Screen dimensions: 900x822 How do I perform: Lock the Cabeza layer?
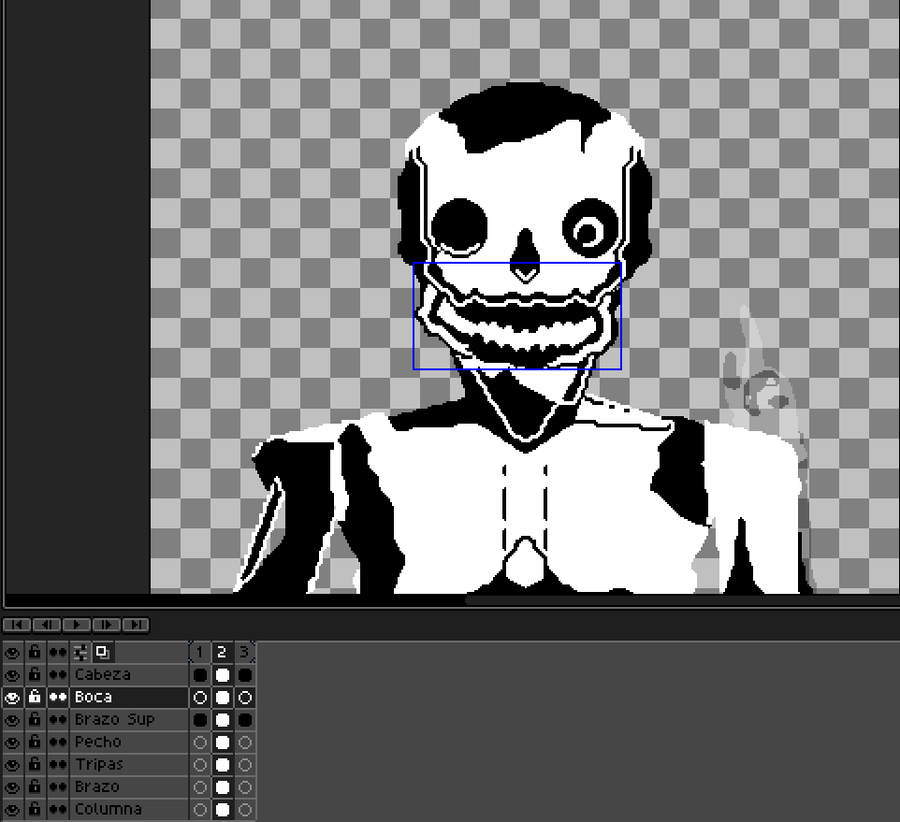34,674
